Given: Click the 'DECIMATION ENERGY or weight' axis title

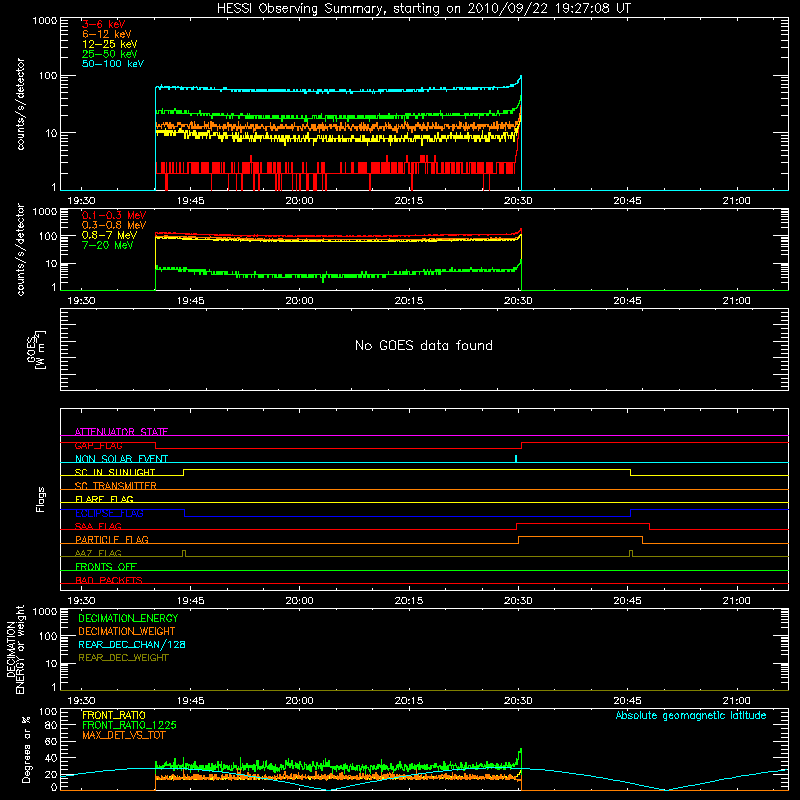Looking at the screenshot, I should pos(16,649).
